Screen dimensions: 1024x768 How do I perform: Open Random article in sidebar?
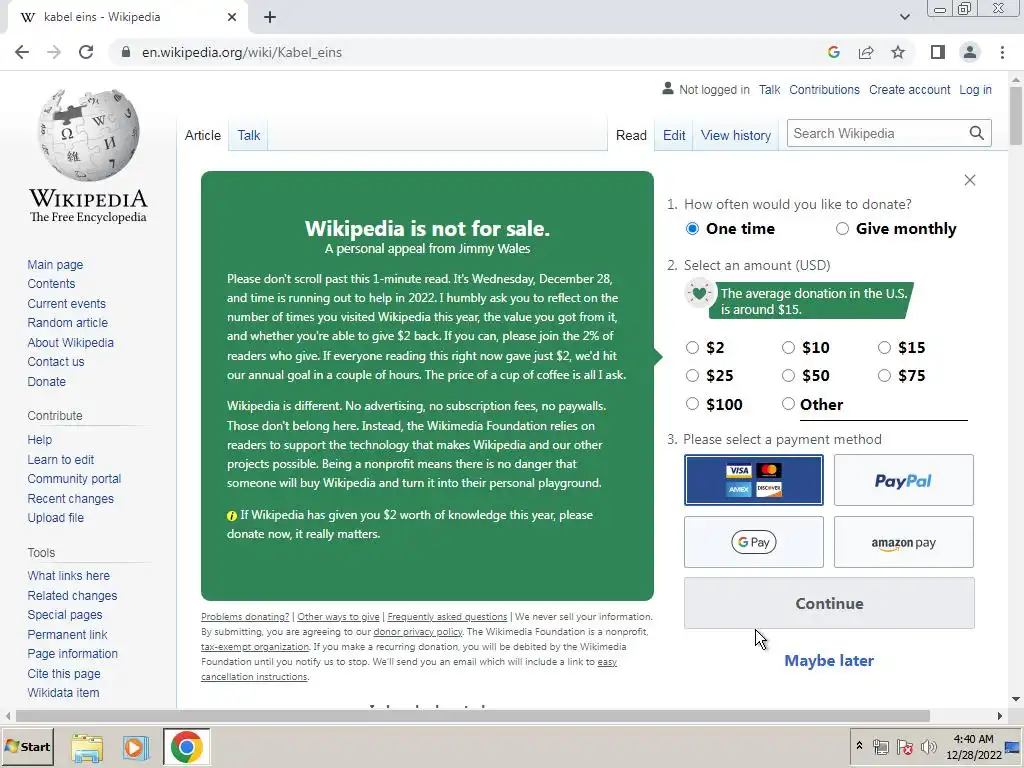pos(67,323)
